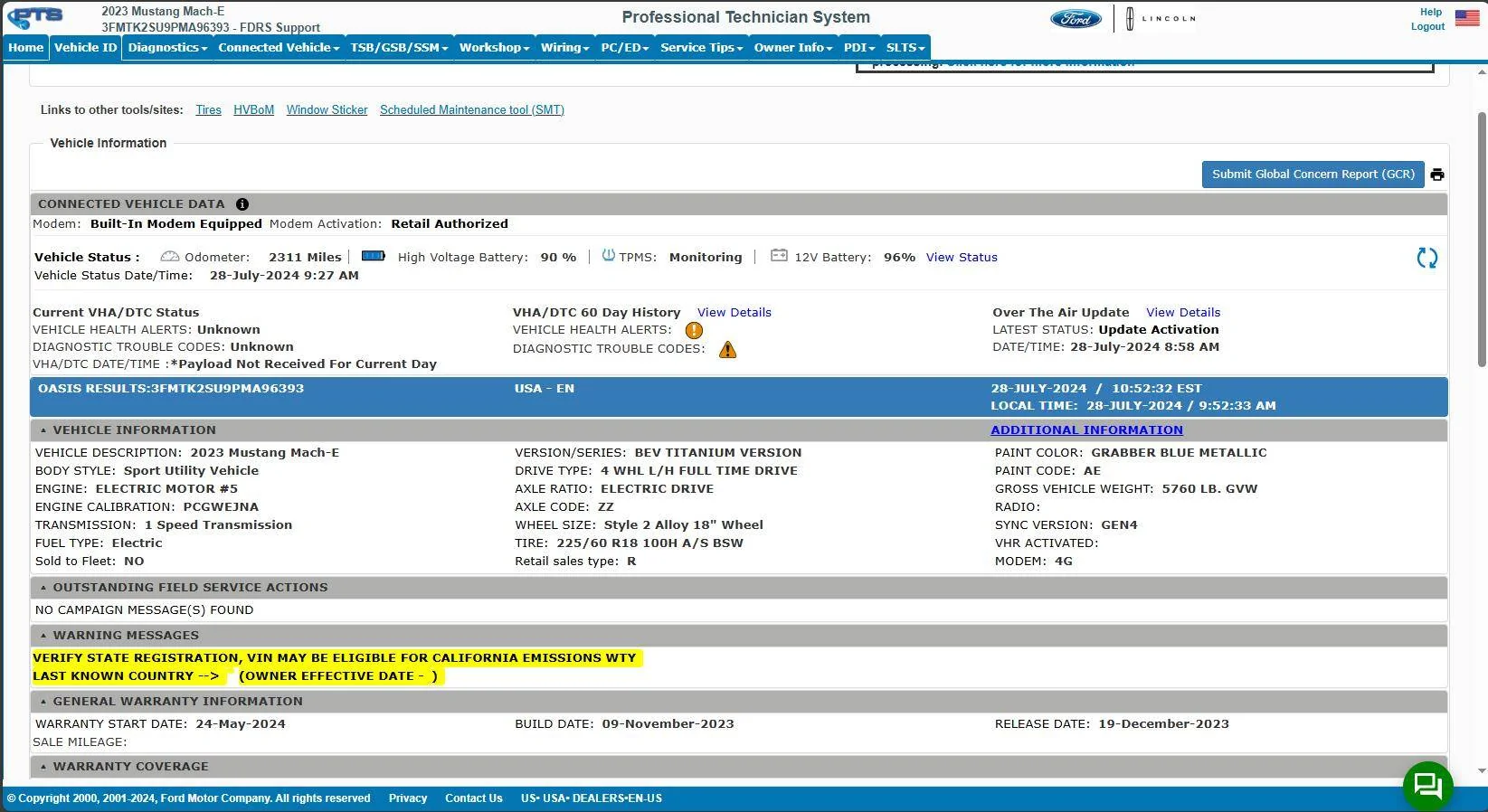Collapse the Warranty Coverage section
The width and height of the screenshot is (1488, 812).
point(43,767)
